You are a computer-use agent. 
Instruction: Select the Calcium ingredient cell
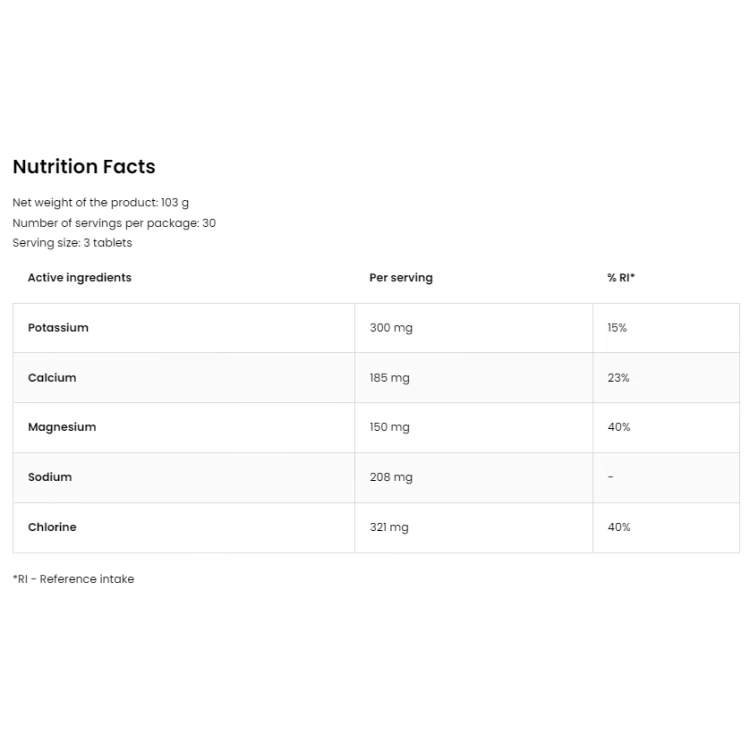click(x=184, y=378)
